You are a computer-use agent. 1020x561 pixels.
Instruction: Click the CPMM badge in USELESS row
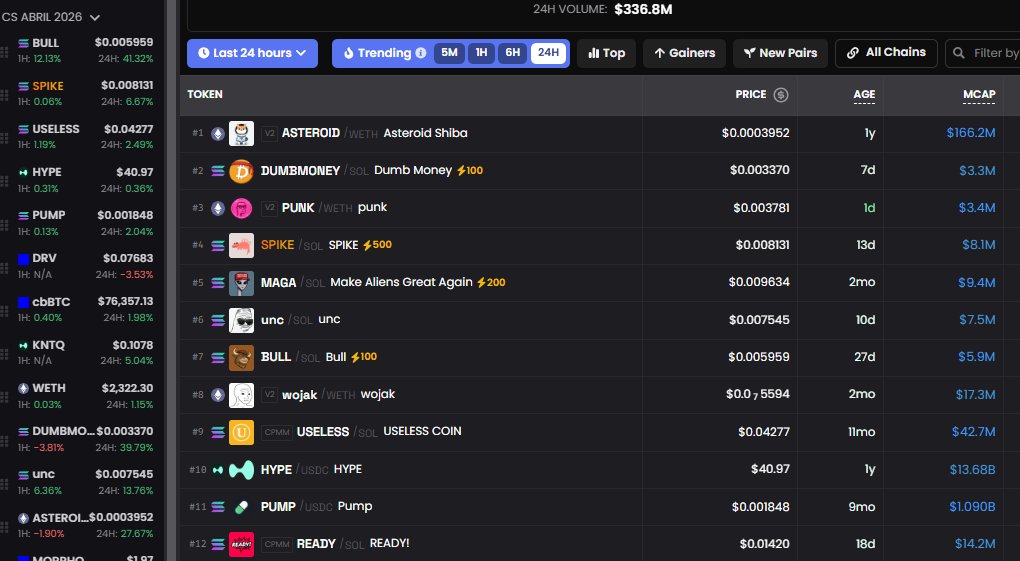click(x=277, y=432)
